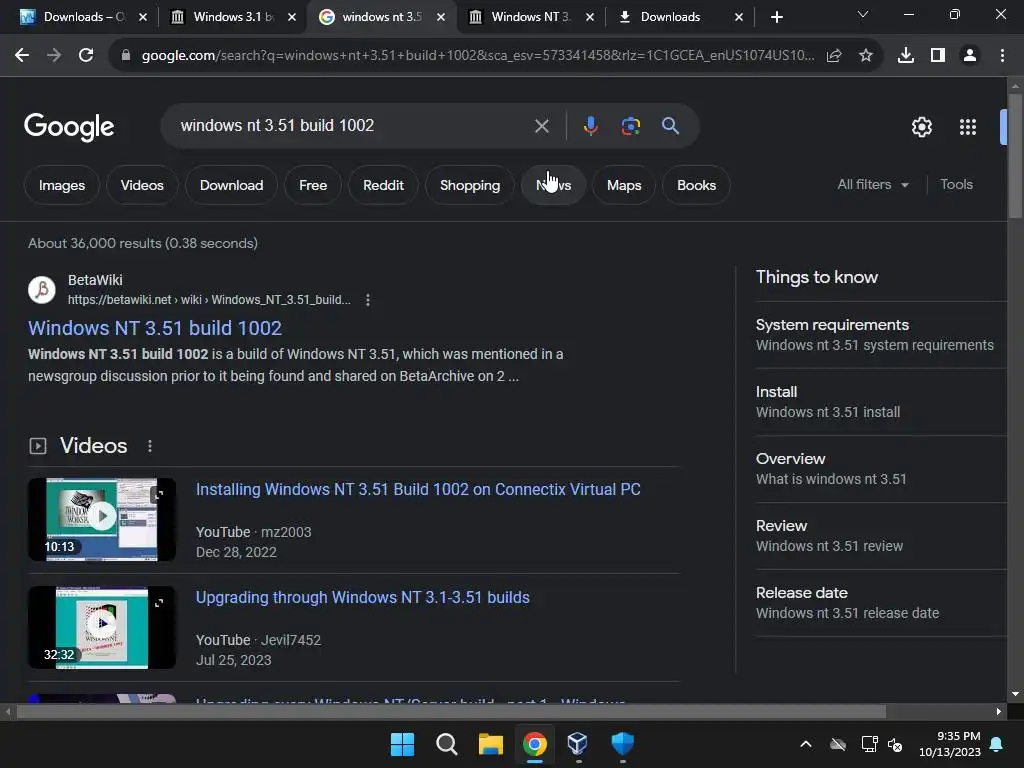The width and height of the screenshot is (1024, 768).
Task: Click the address bar URL
Action: point(477,56)
